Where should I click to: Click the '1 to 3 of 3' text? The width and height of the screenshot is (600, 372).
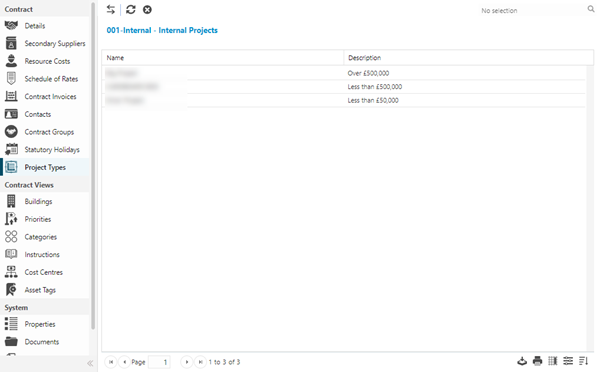click(x=224, y=362)
